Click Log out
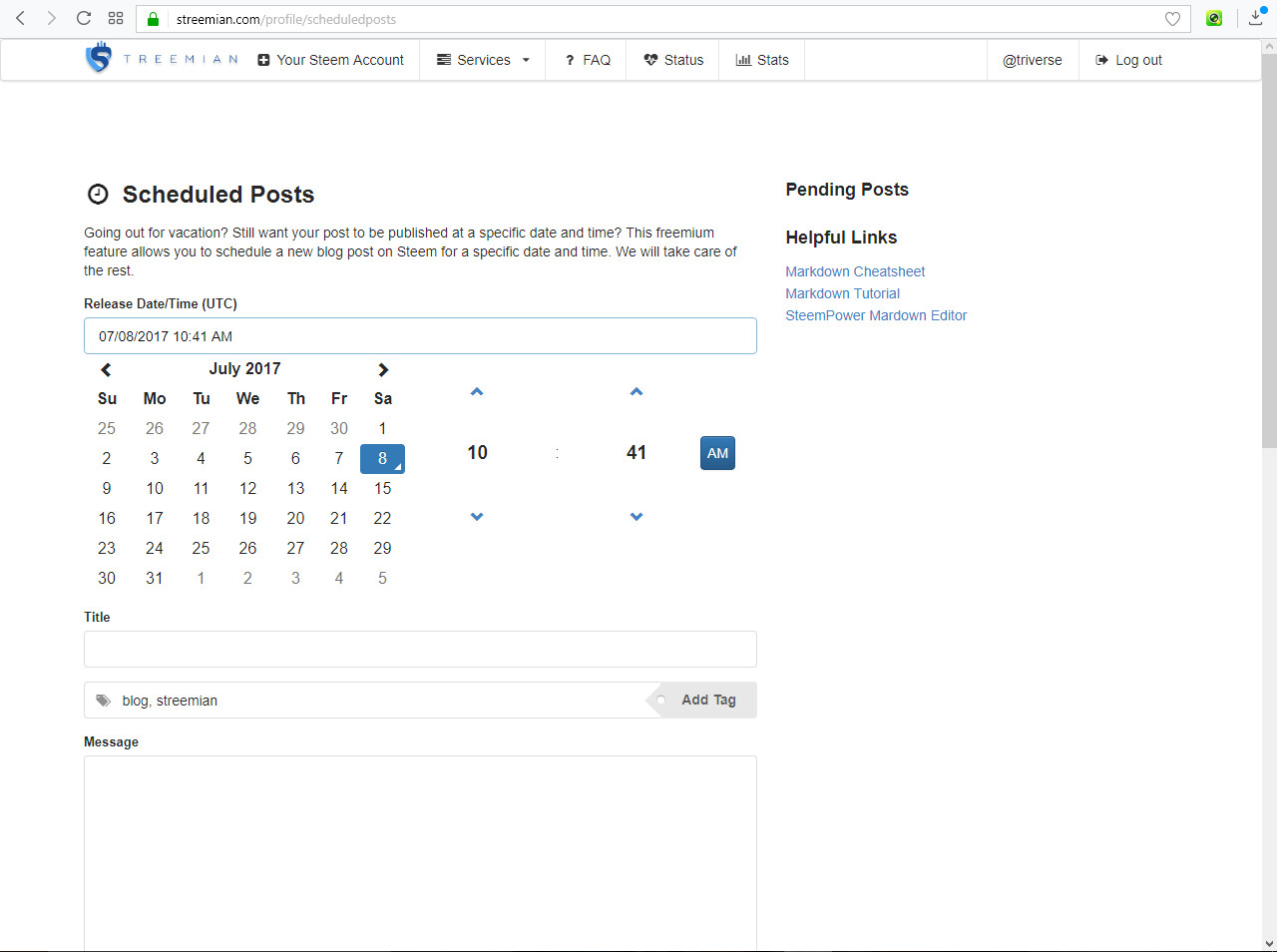This screenshot has width=1277, height=952. tap(1129, 60)
